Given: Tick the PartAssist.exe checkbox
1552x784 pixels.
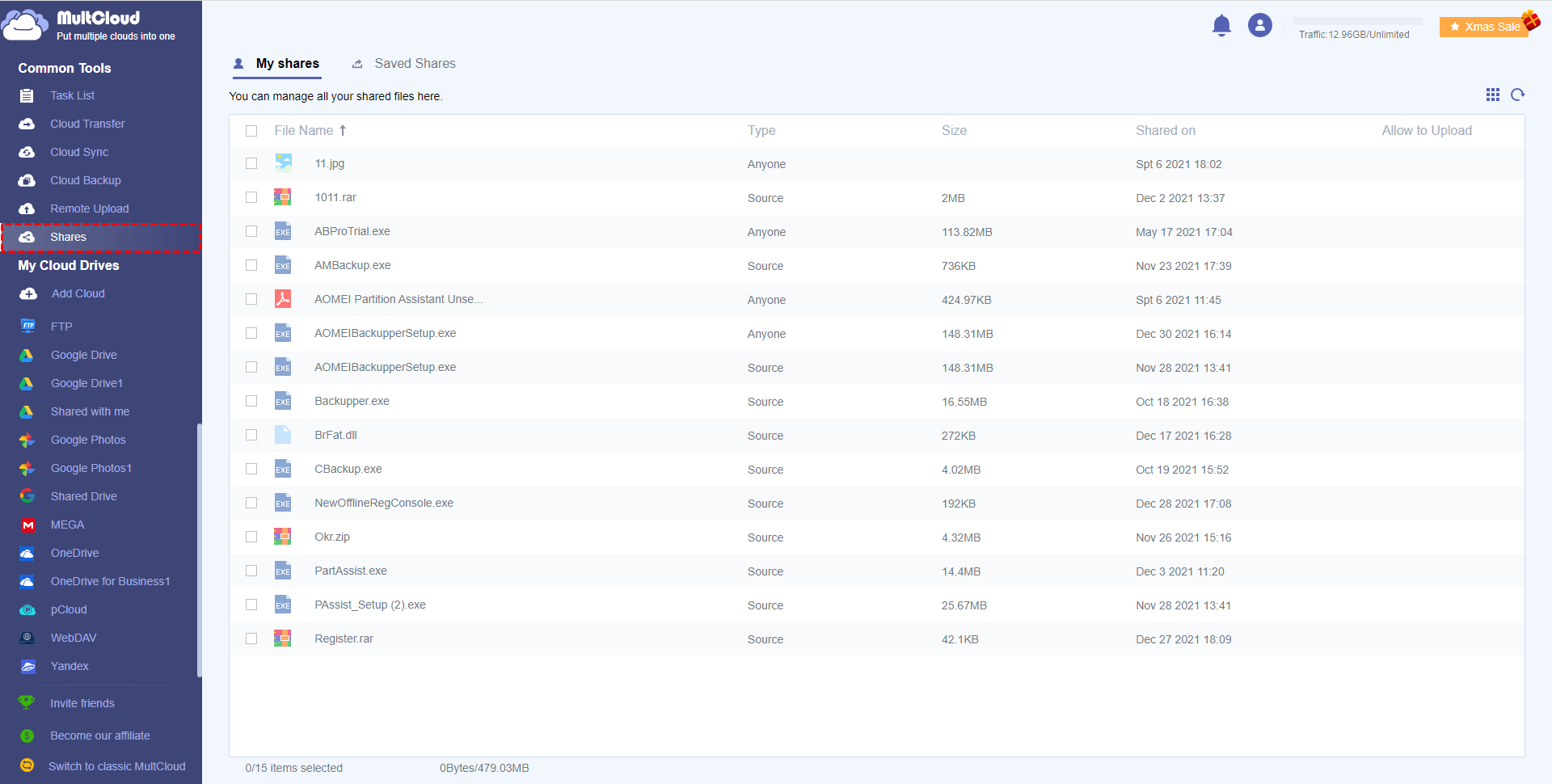Looking at the screenshot, I should click(251, 571).
